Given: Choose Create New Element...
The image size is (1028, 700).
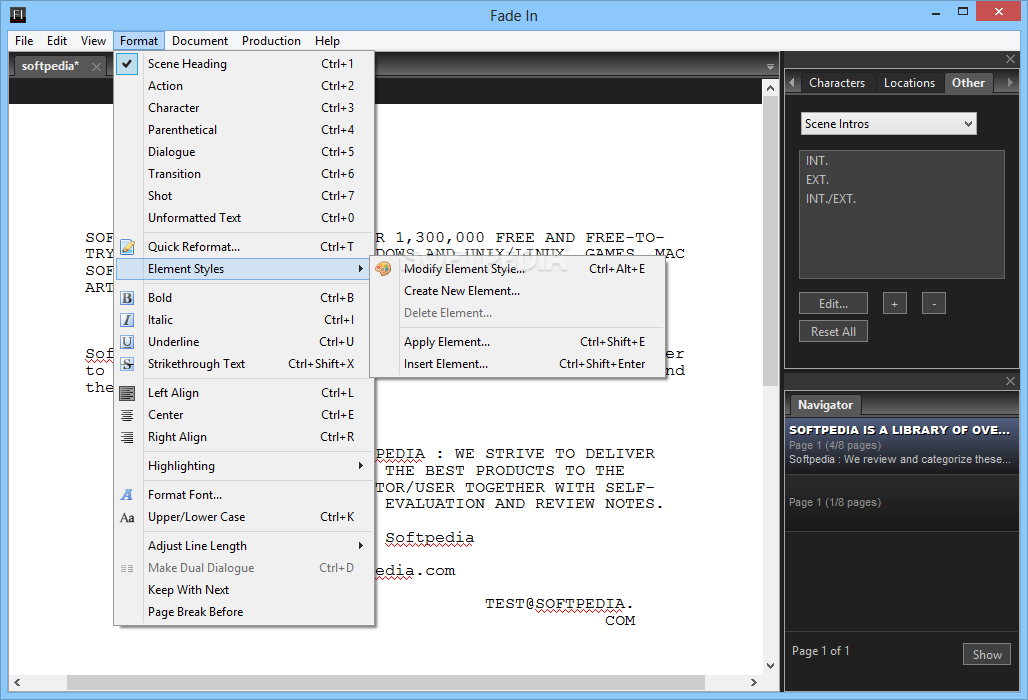Looking at the screenshot, I should 518,291.
